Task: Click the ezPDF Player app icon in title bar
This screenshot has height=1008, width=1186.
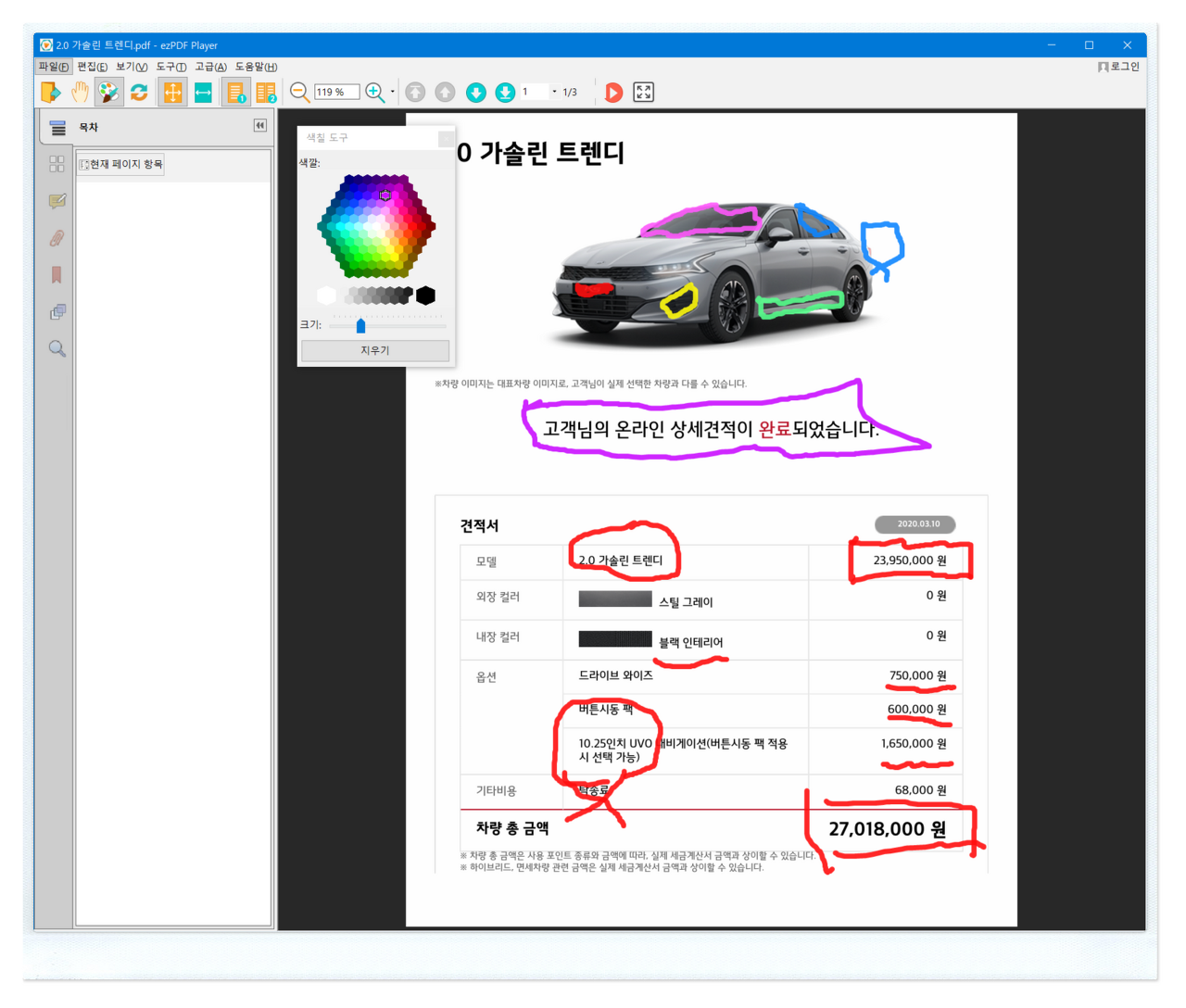Action: [45, 44]
